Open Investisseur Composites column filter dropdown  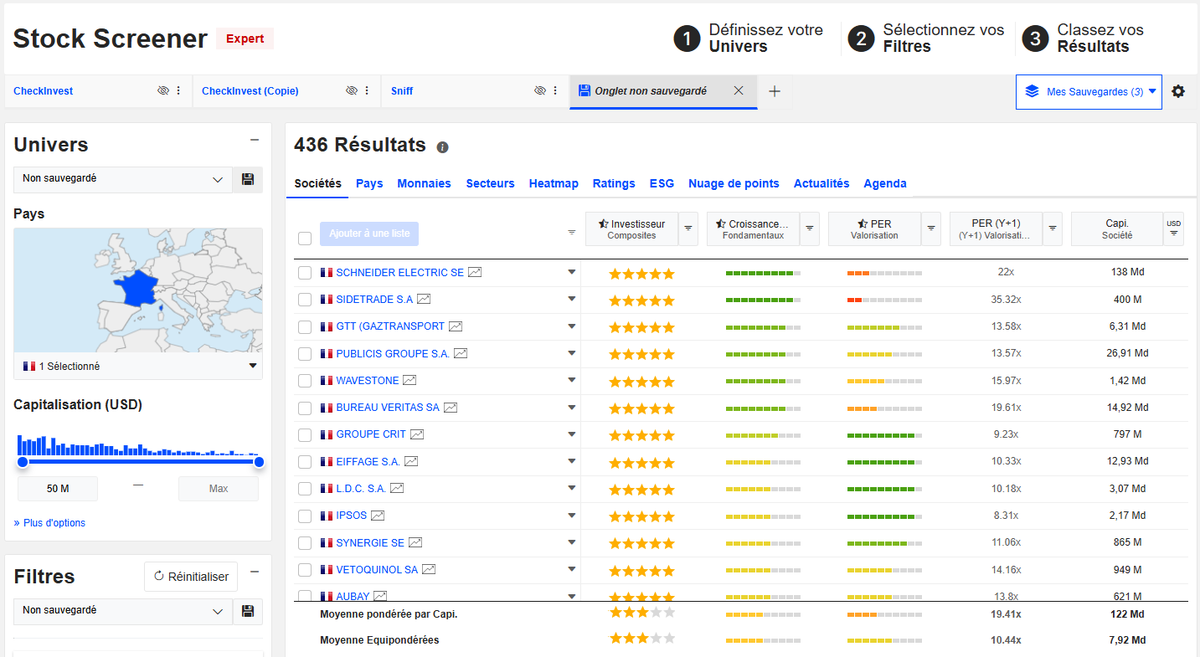(688, 229)
